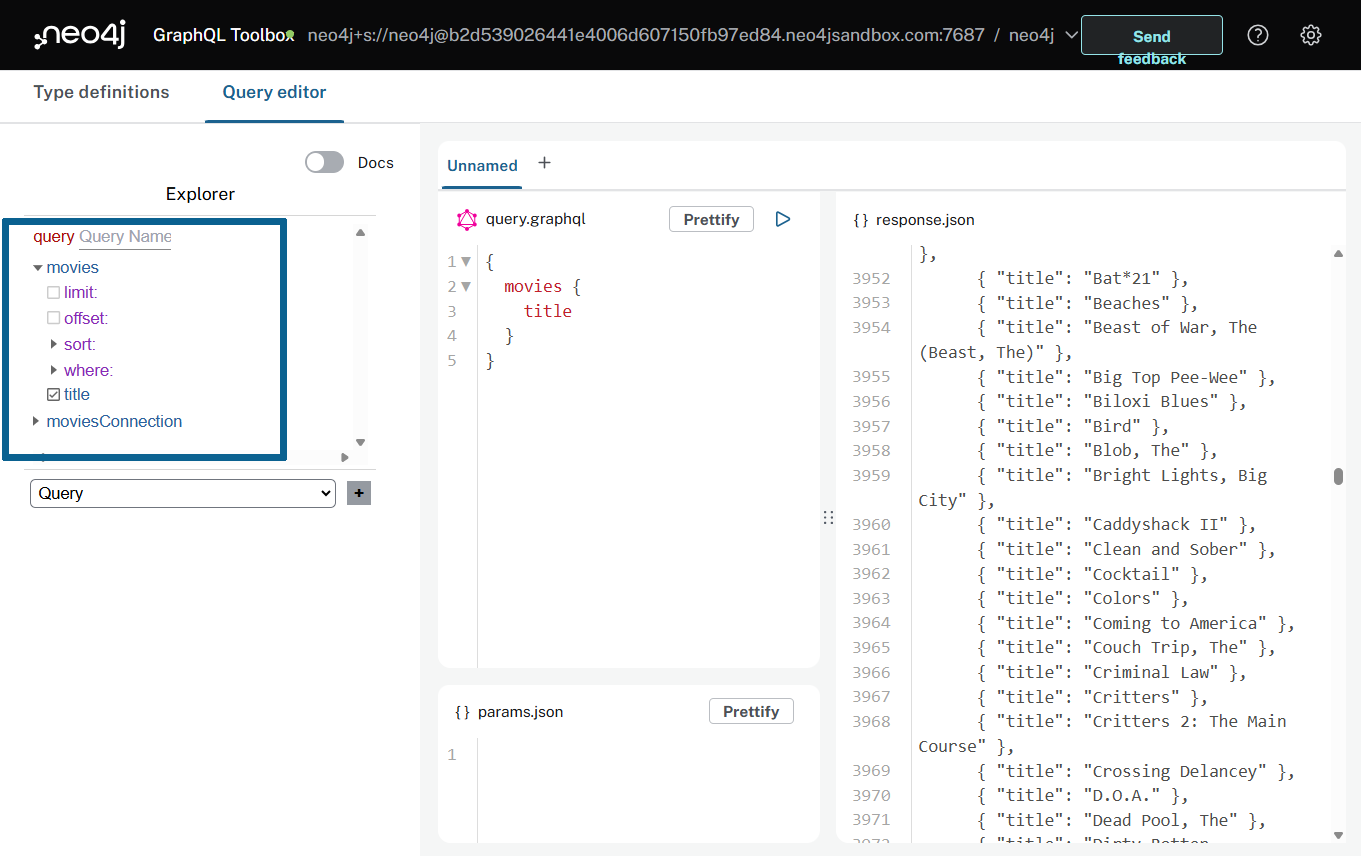Uncheck the title field checkbox
The width and height of the screenshot is (1361, 856).
click(x=54, y=395)
